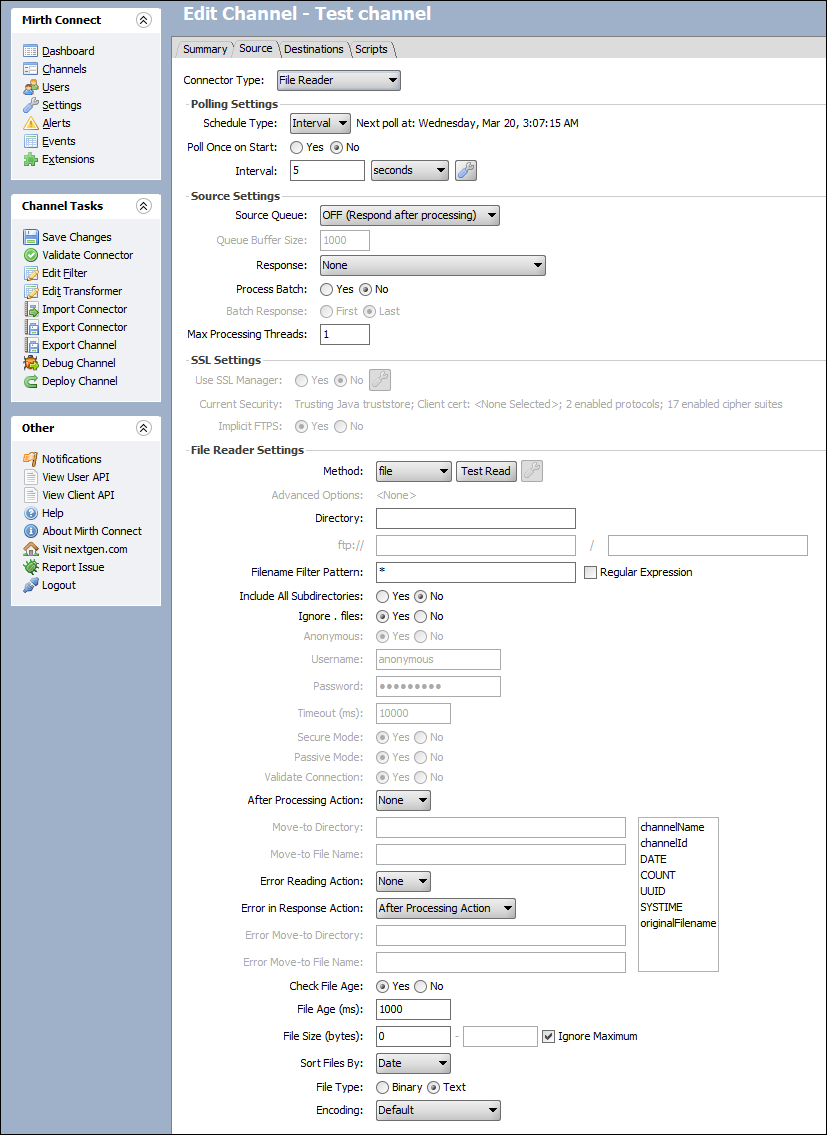Click the Channels icon
Image resolution: width=827 pixels, height=1135 pixels.
[30, 69]
